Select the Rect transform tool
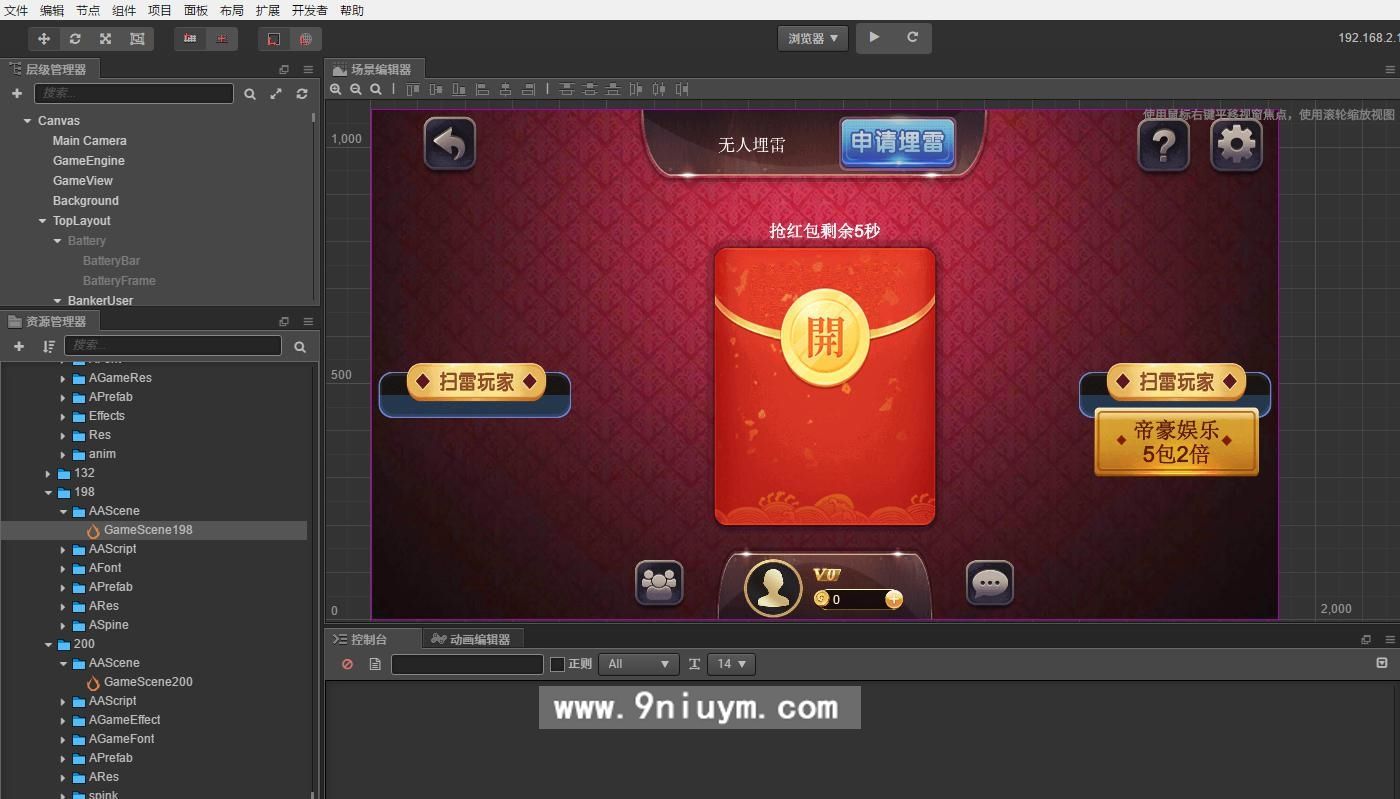This screenshot has width=1400, height=799. 135,38
